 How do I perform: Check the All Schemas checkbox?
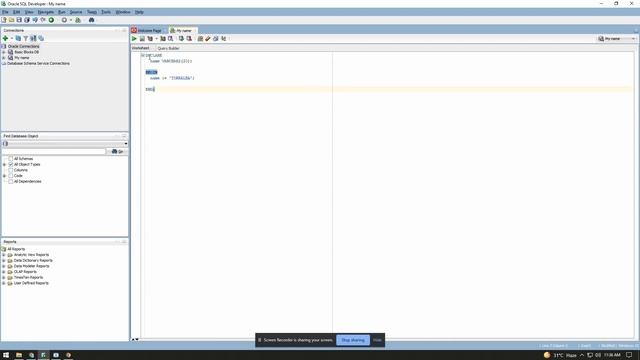(x=11, y=159)
